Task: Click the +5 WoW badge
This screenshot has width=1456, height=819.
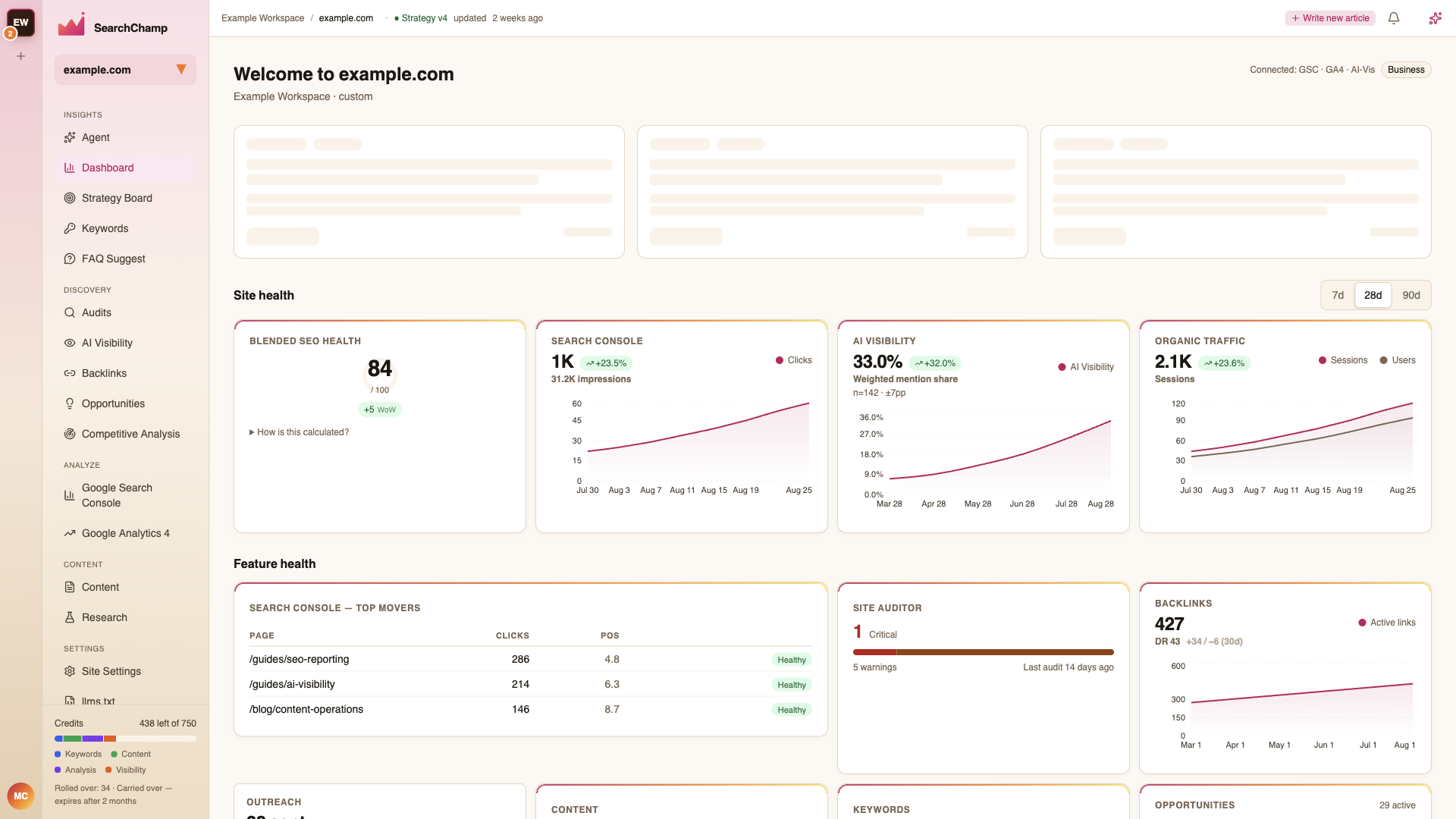Action: 380,409
